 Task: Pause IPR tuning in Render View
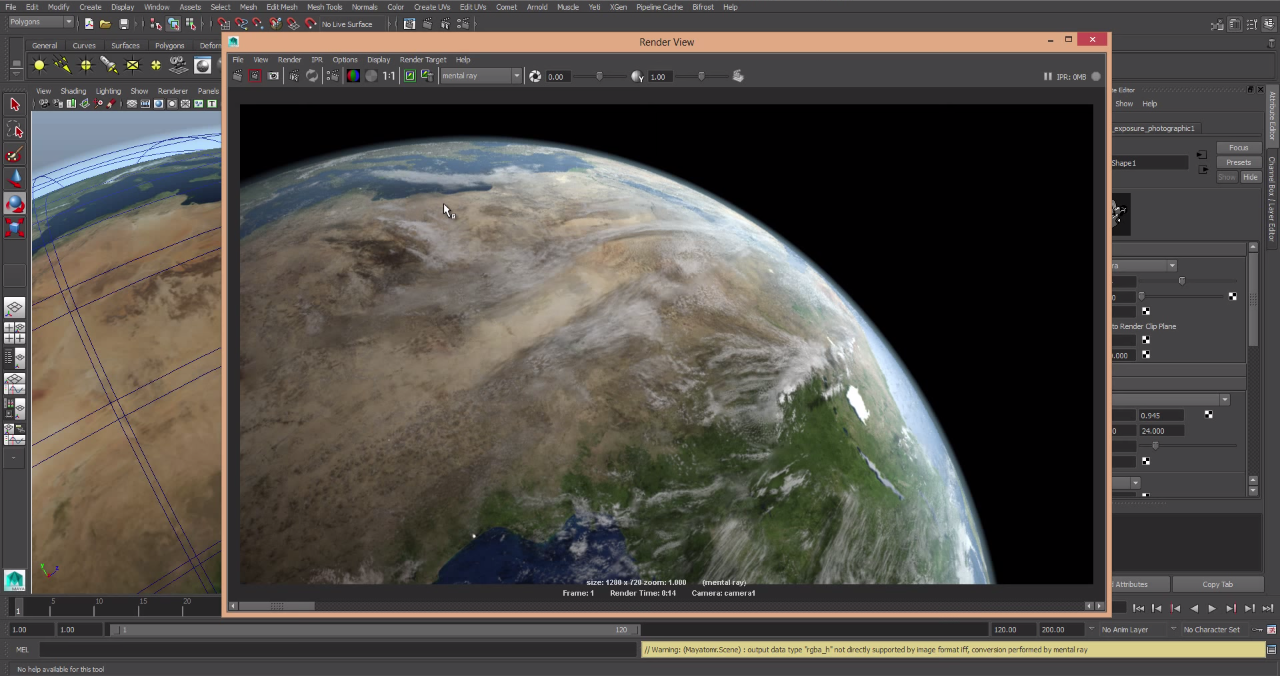[x=1047, y=76]
